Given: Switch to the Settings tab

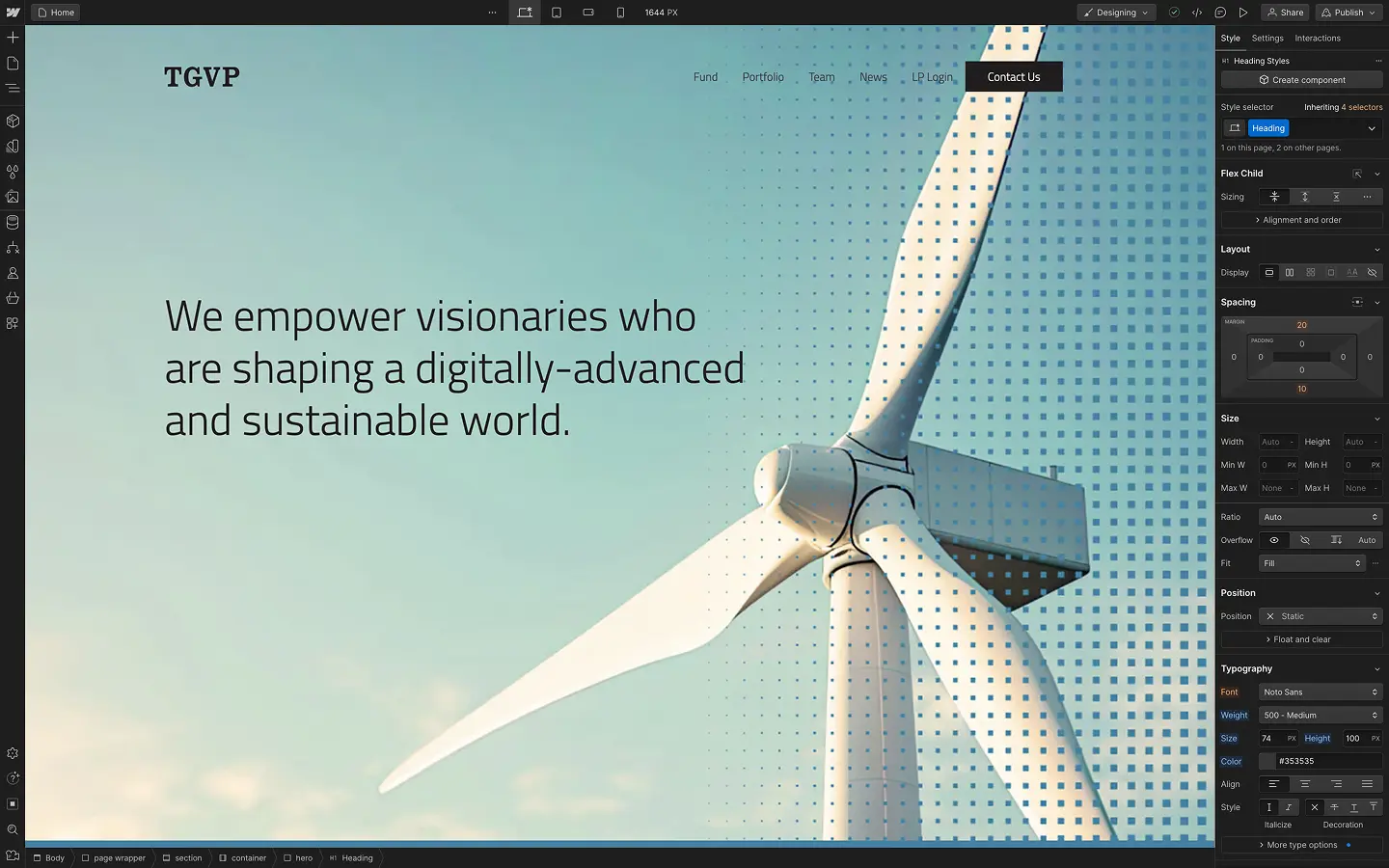Looking at the screenshot, I should (x=1267, y=39).
